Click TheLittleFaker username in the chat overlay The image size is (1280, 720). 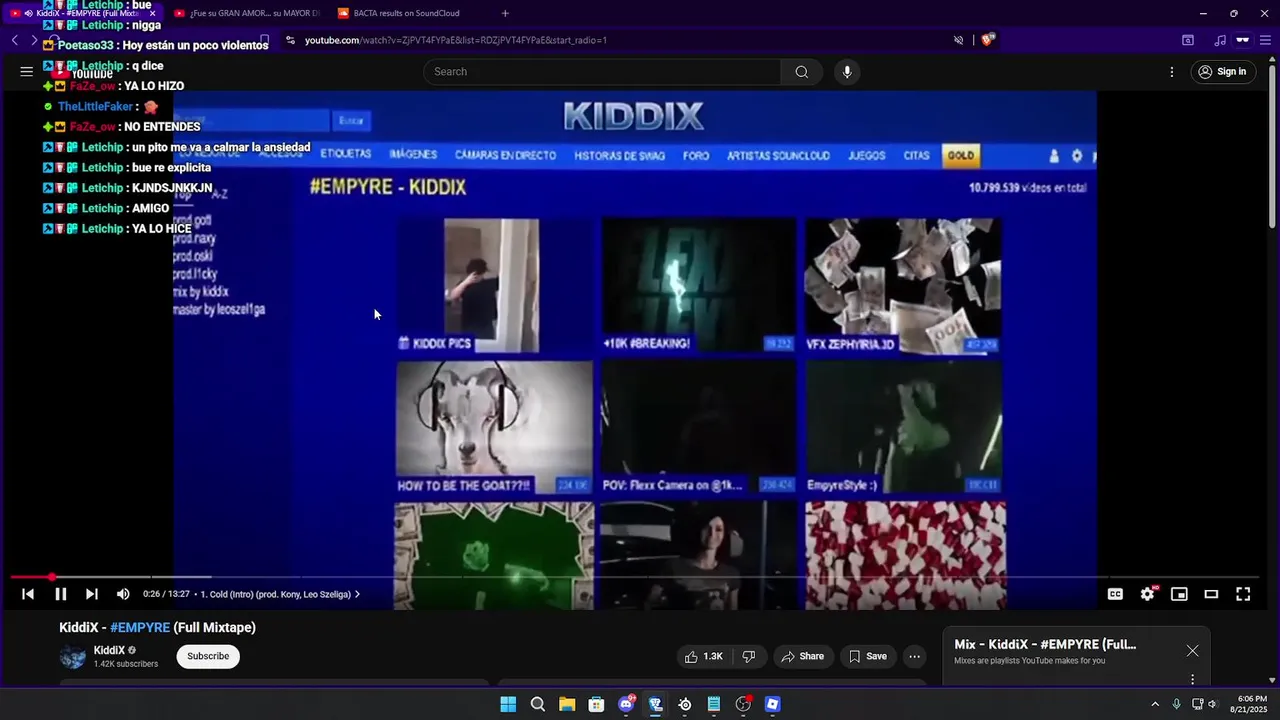pos(96,107)
